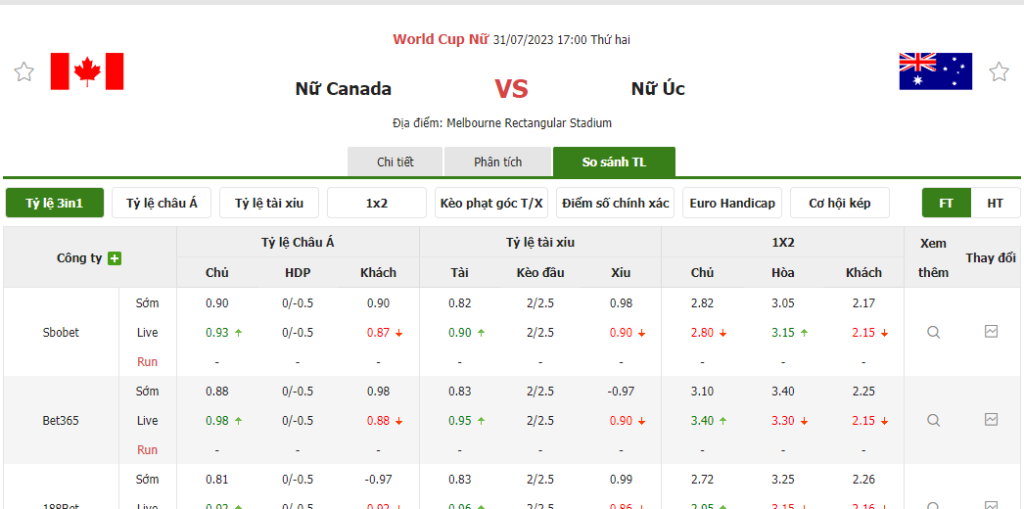Select the So sánh TL tab
The width and height of the screenshot is (1024, 509).
coord(614,162)
